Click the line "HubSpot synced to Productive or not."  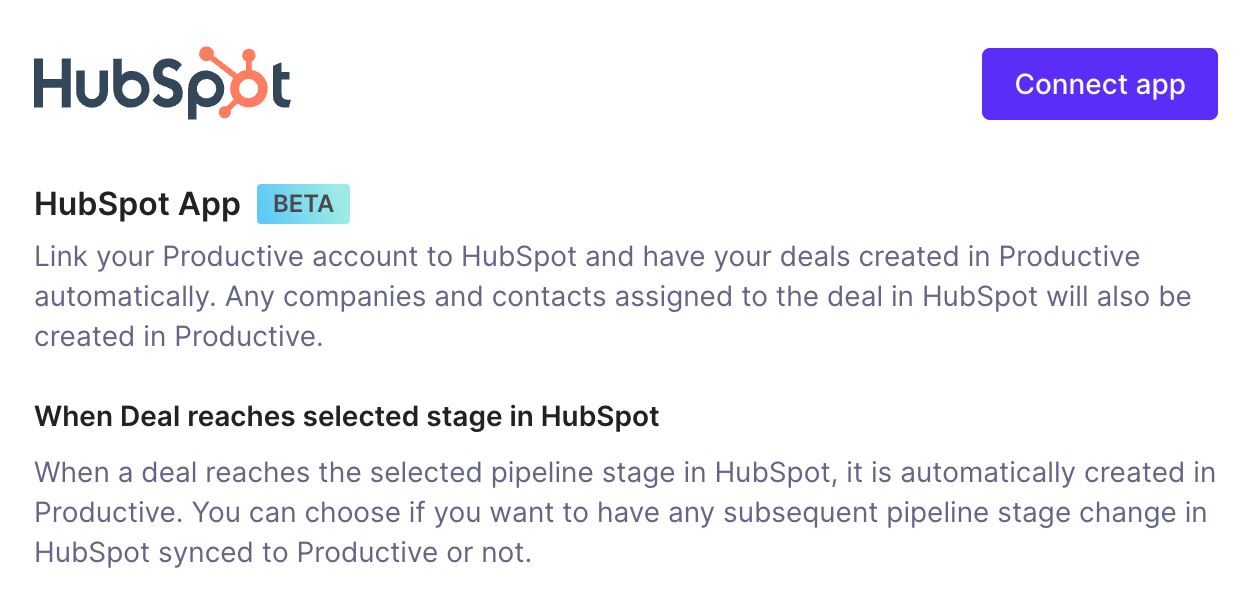283,552
